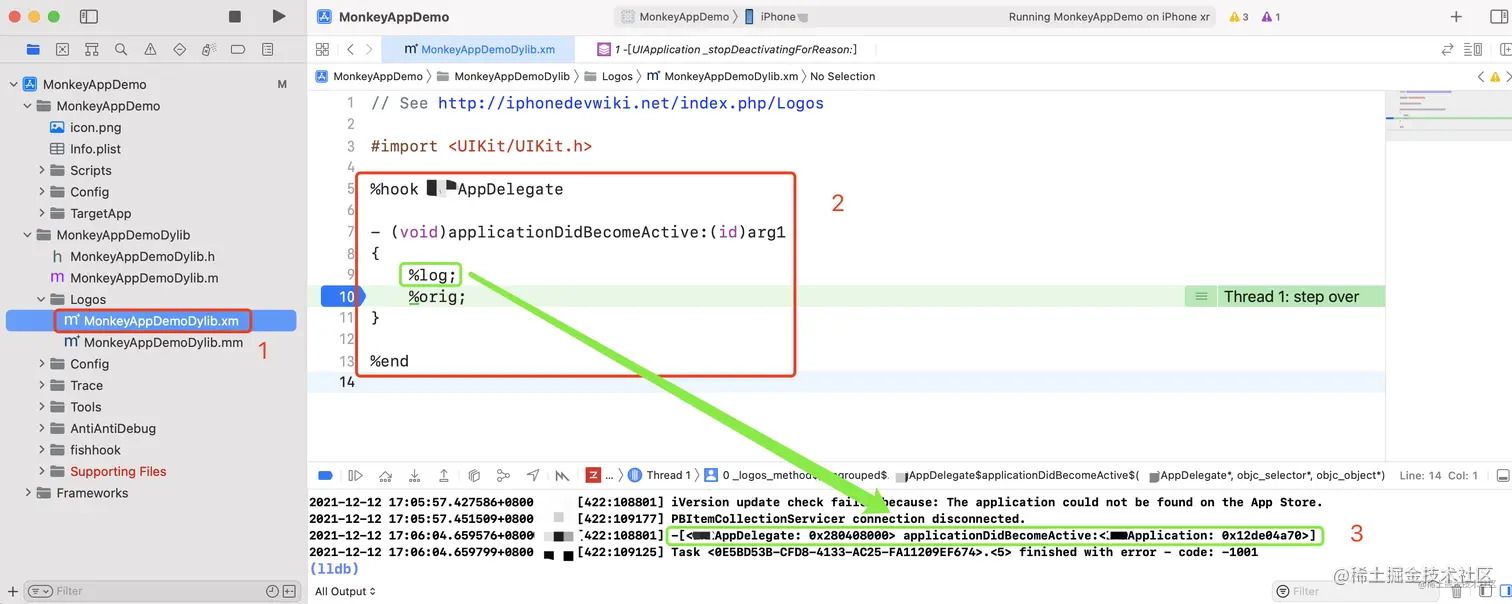Collapse the navigator panel toggle

[89, 16]
